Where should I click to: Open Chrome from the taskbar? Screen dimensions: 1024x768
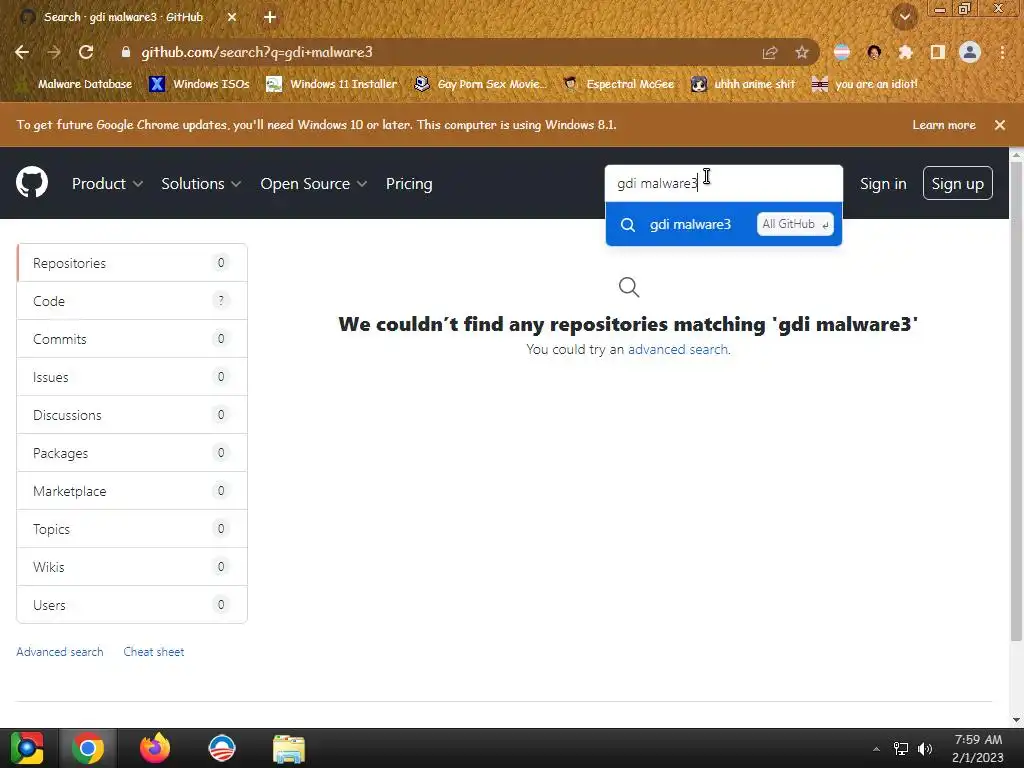click(88, 748)
